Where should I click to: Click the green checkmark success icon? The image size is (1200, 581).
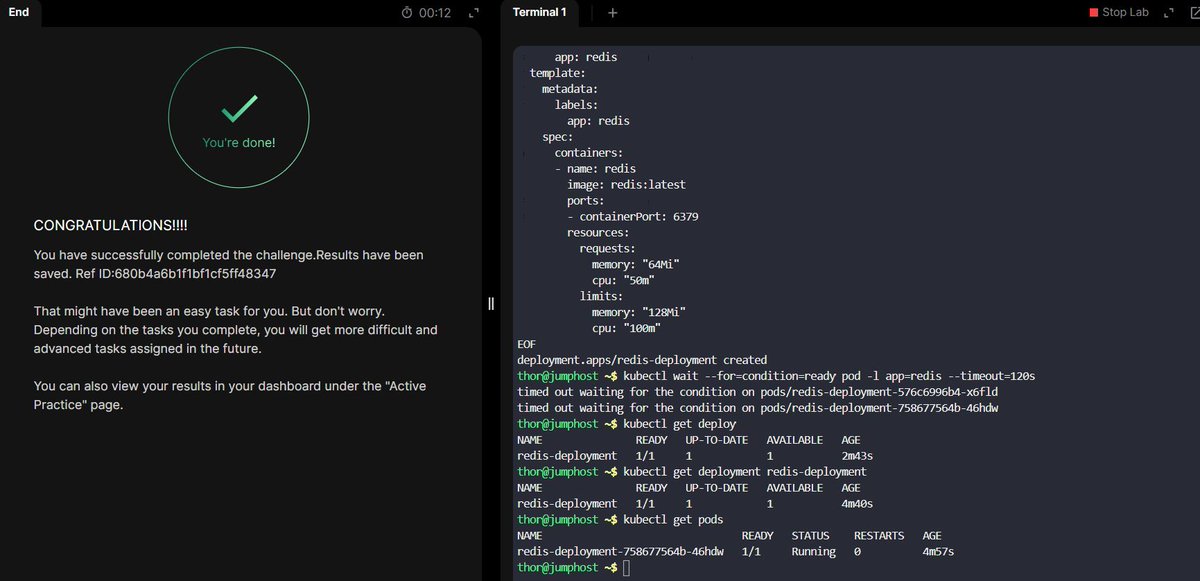pos(239,110)
